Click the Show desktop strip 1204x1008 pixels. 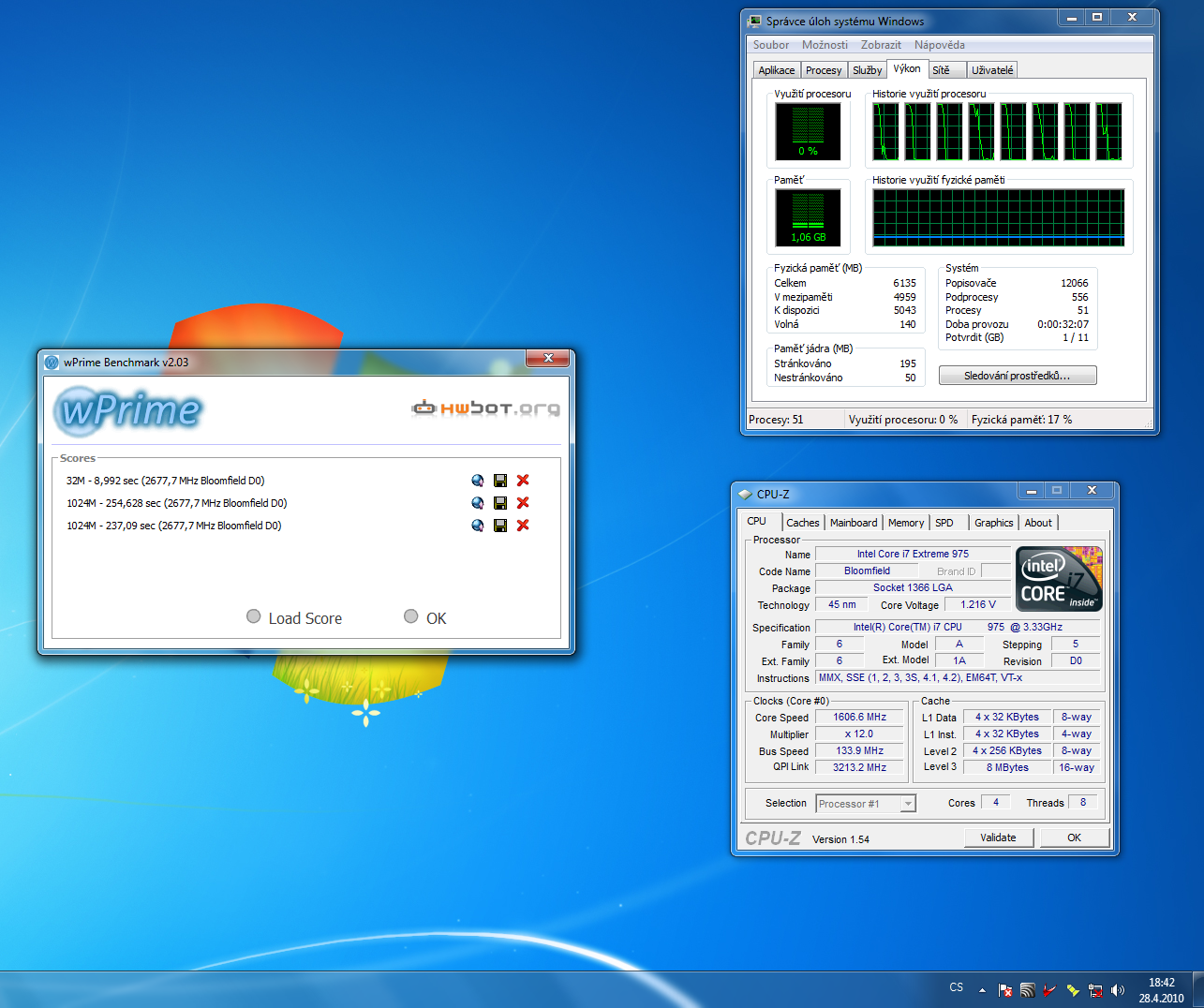tap(1197, 990)
